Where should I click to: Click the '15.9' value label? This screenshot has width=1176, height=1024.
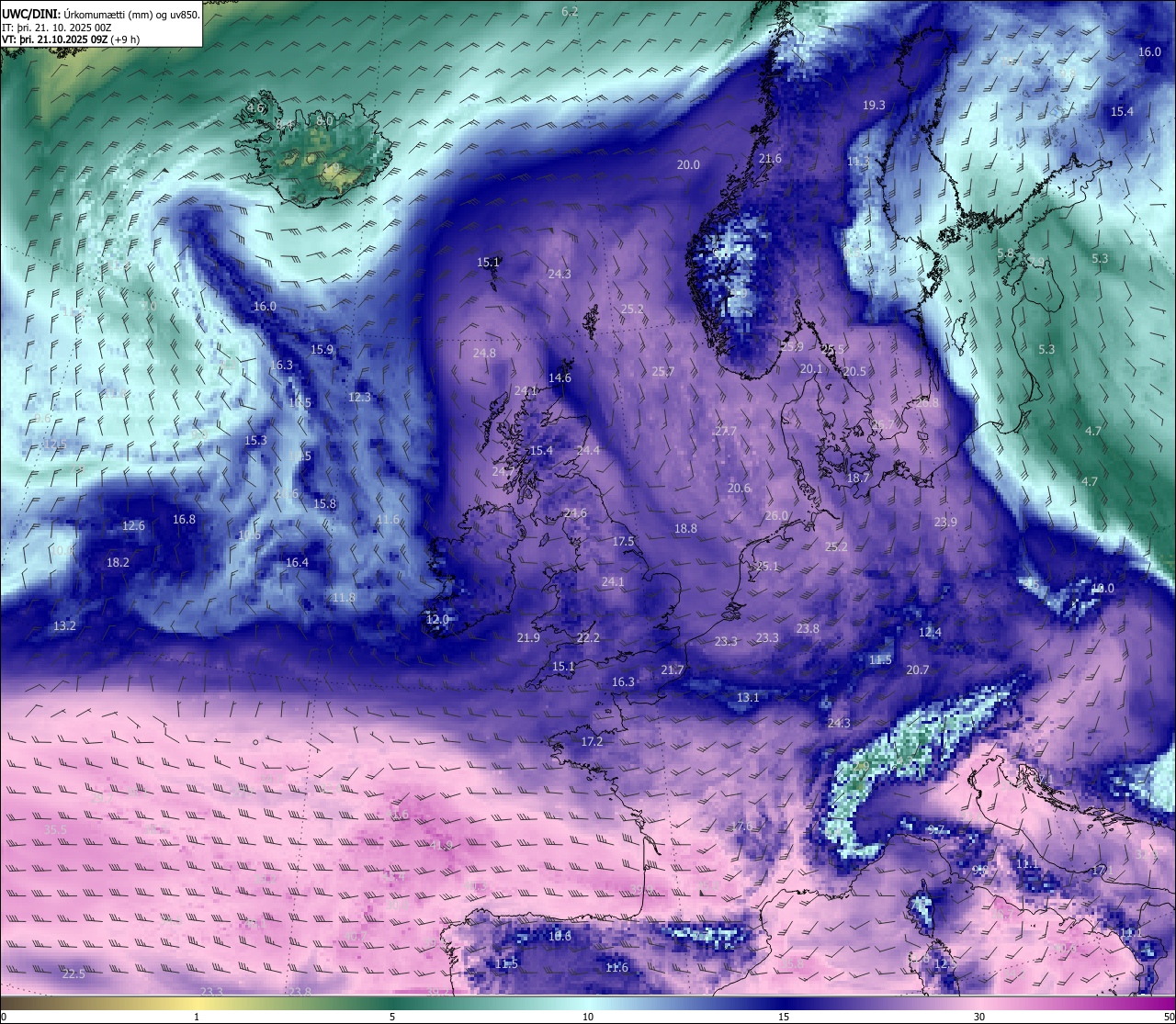tap(322, 350)
